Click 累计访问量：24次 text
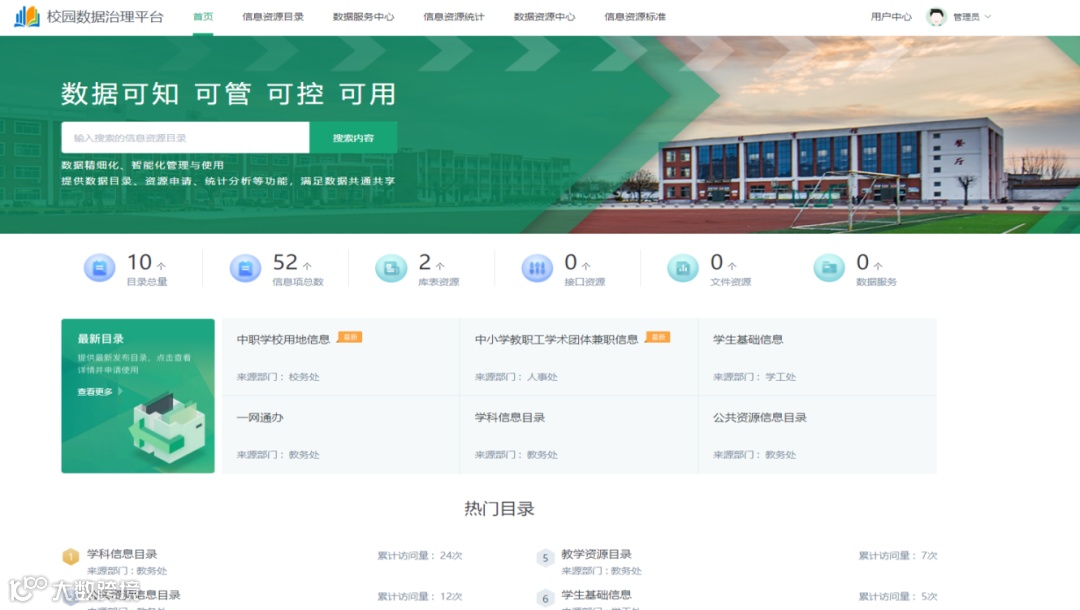The width and height of the screenshot is (1080, 610). (419, 556)
